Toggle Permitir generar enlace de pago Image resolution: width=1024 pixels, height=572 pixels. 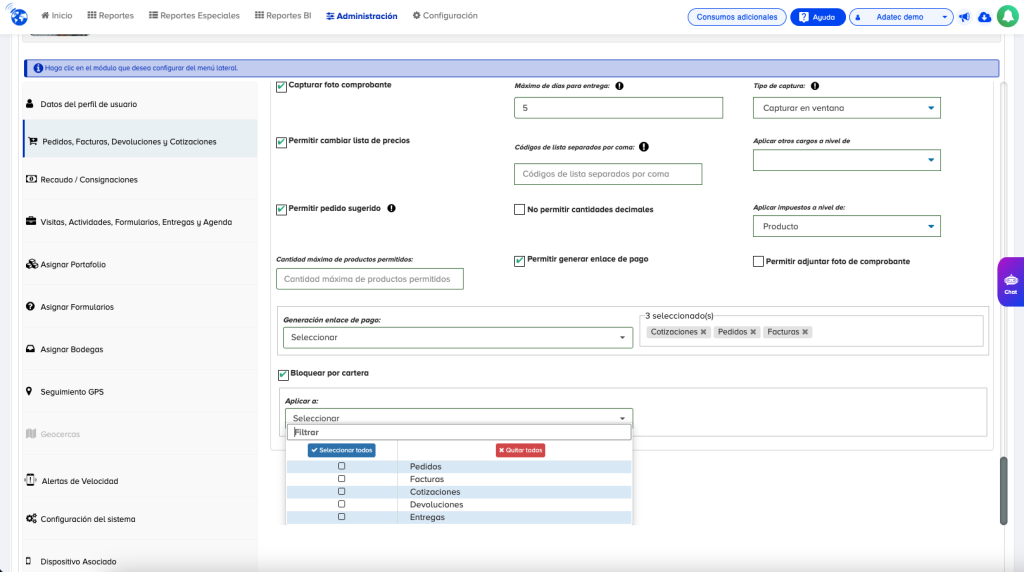519,261
